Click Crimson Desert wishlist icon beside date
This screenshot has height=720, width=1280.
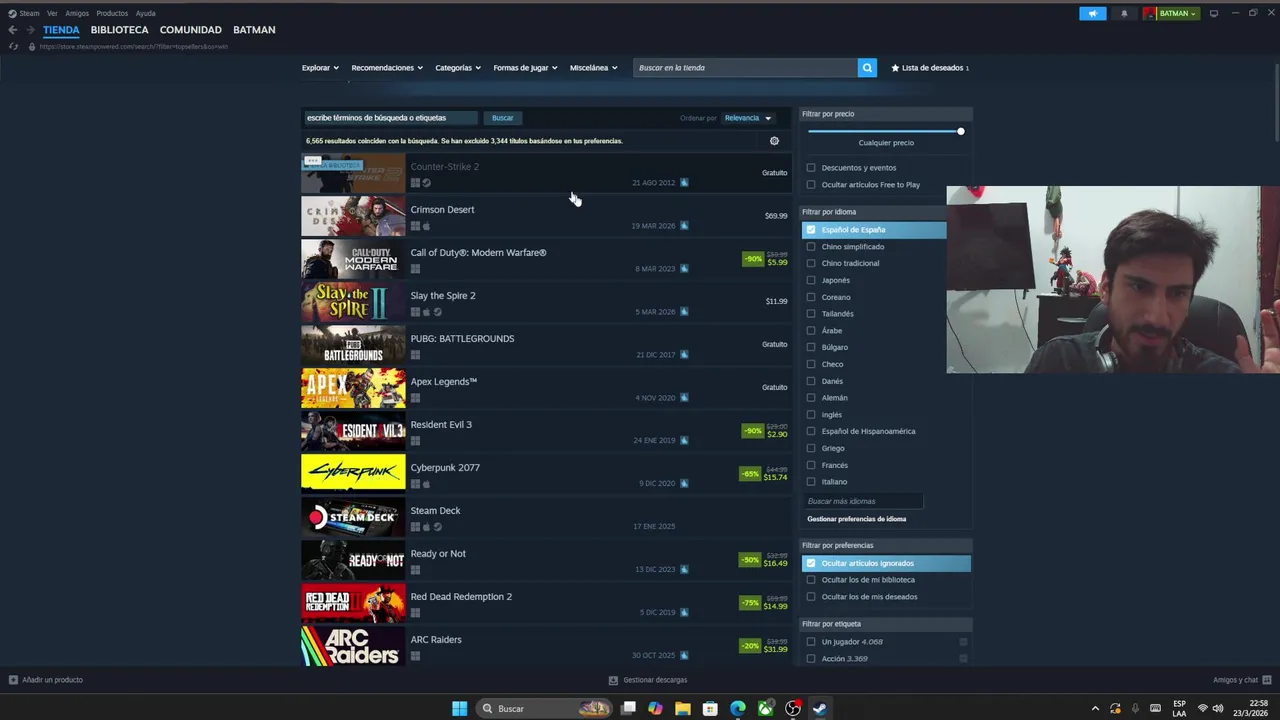[684, 226]
